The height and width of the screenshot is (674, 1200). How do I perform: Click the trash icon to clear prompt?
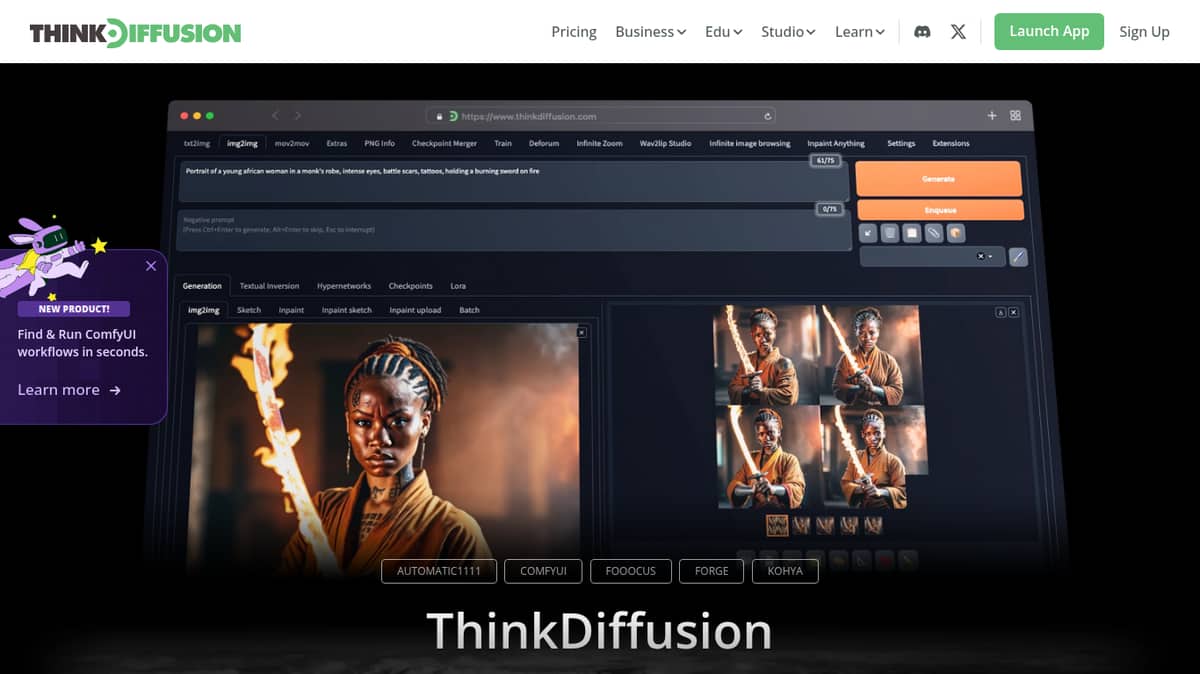pos(890,233)
